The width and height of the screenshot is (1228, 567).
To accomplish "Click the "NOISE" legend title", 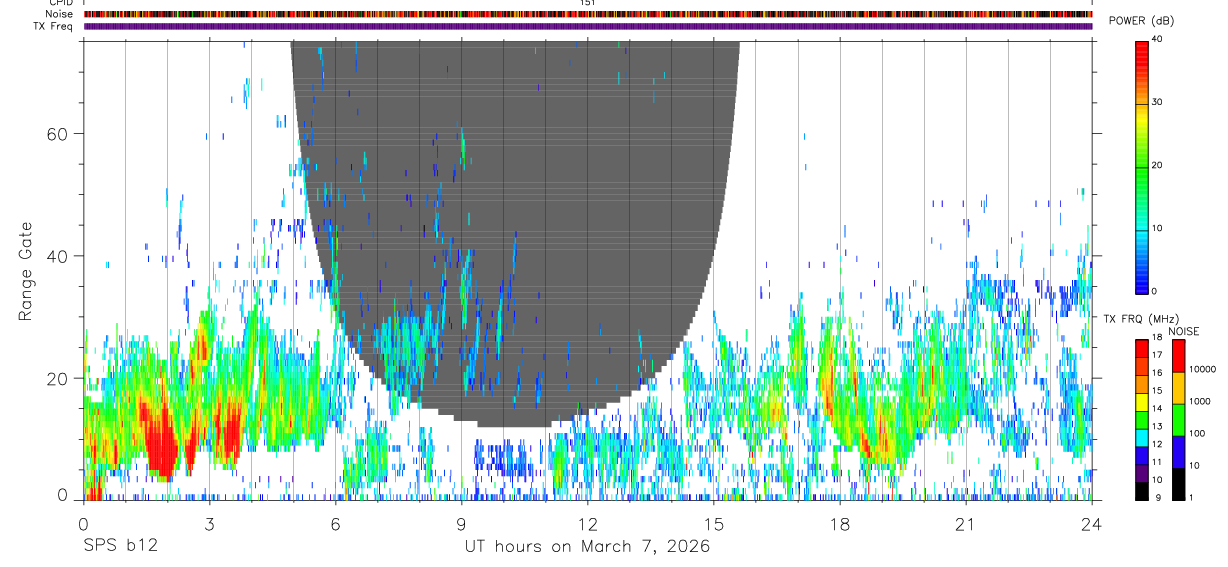I will pyautogui.click(x=1184, y=331).
